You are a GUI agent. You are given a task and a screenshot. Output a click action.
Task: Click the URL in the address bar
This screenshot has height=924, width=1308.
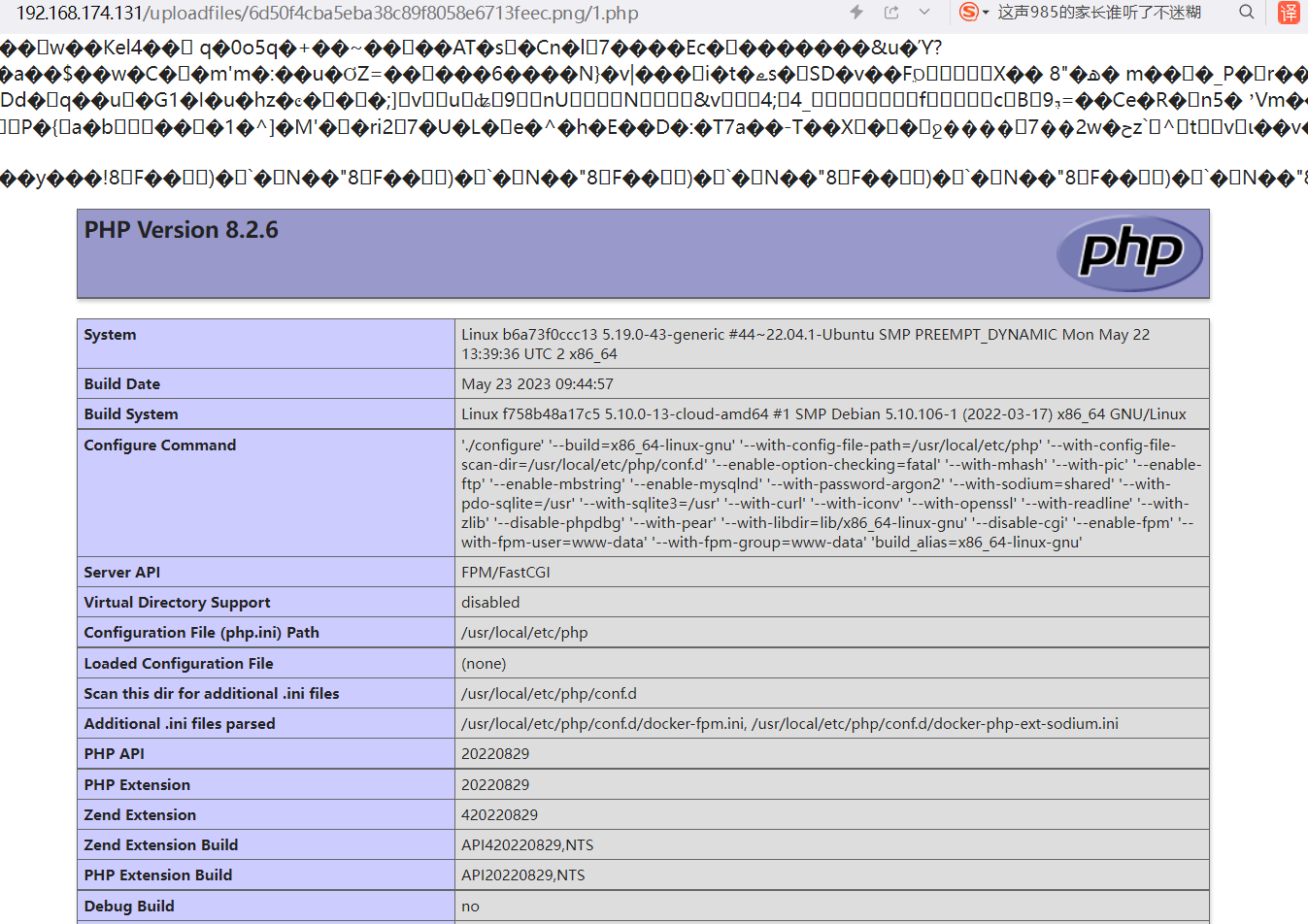pyautogui.click(x=327, y=14)
